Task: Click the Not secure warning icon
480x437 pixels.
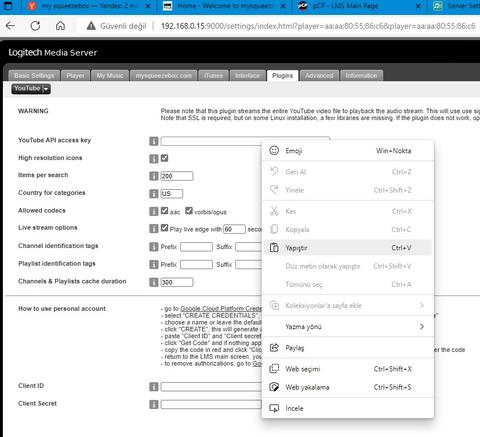Action: 91,26
